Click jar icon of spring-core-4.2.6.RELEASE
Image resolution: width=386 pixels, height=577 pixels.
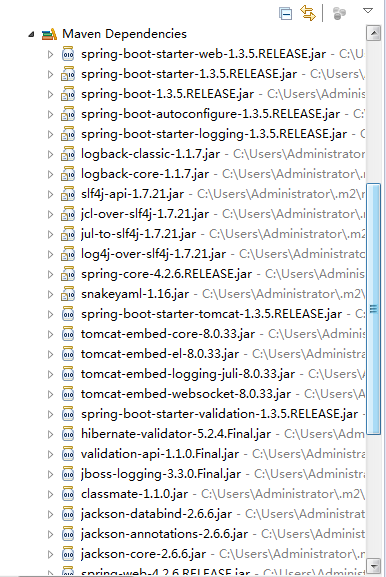(68, 273)
